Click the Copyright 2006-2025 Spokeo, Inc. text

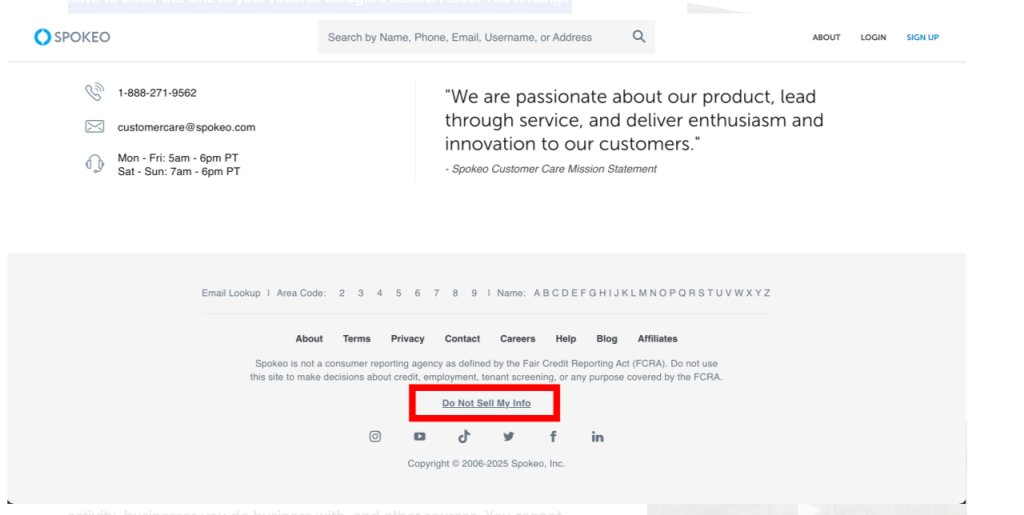pos(486,463)
